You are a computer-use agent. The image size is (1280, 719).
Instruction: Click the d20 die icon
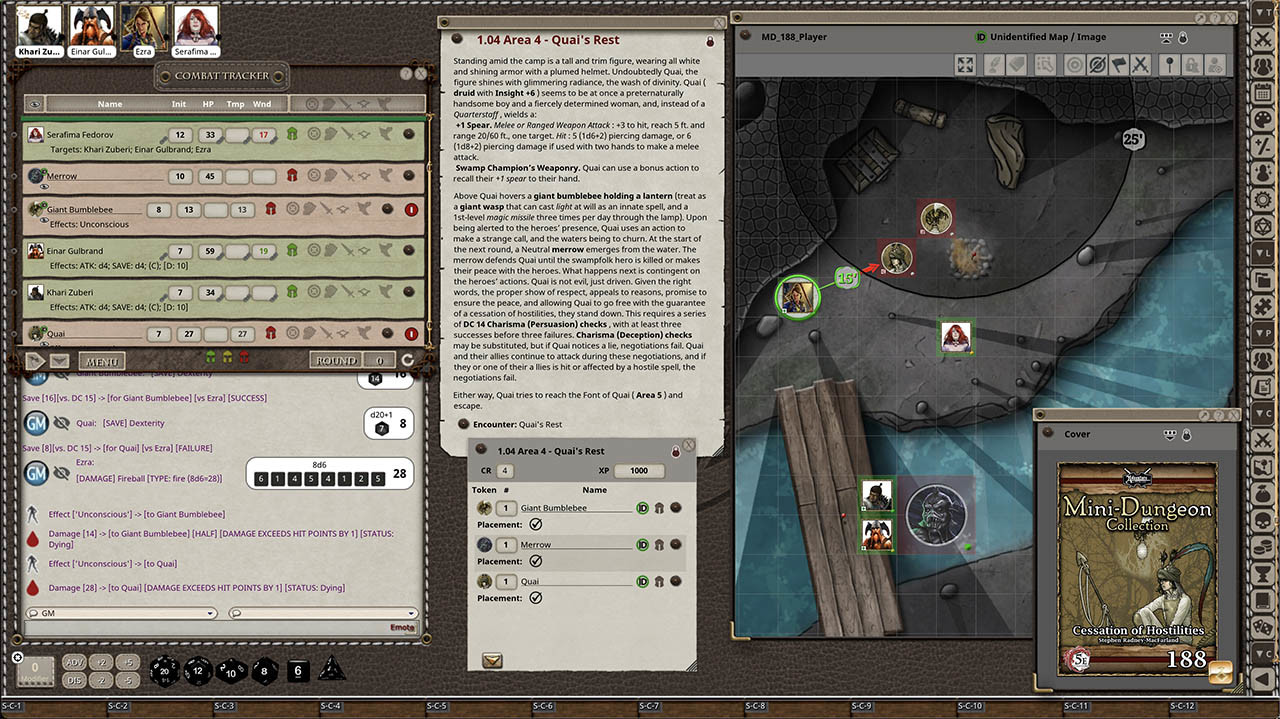(x=164, y=671)
